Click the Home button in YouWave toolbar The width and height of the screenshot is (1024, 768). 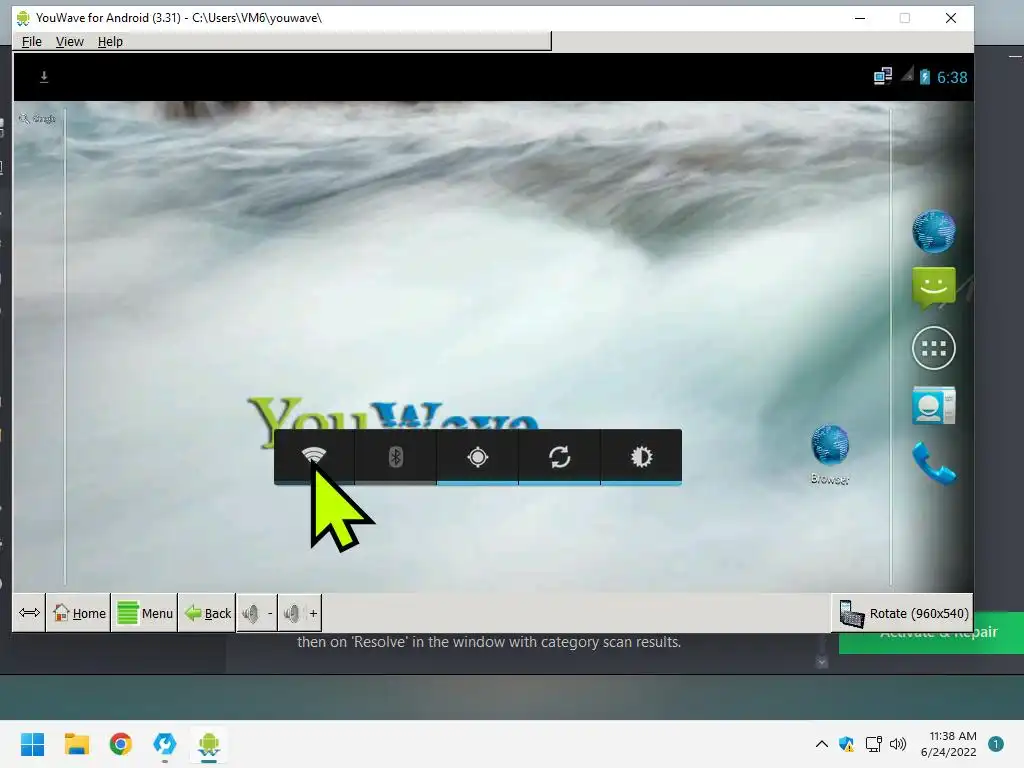[78, 613]
